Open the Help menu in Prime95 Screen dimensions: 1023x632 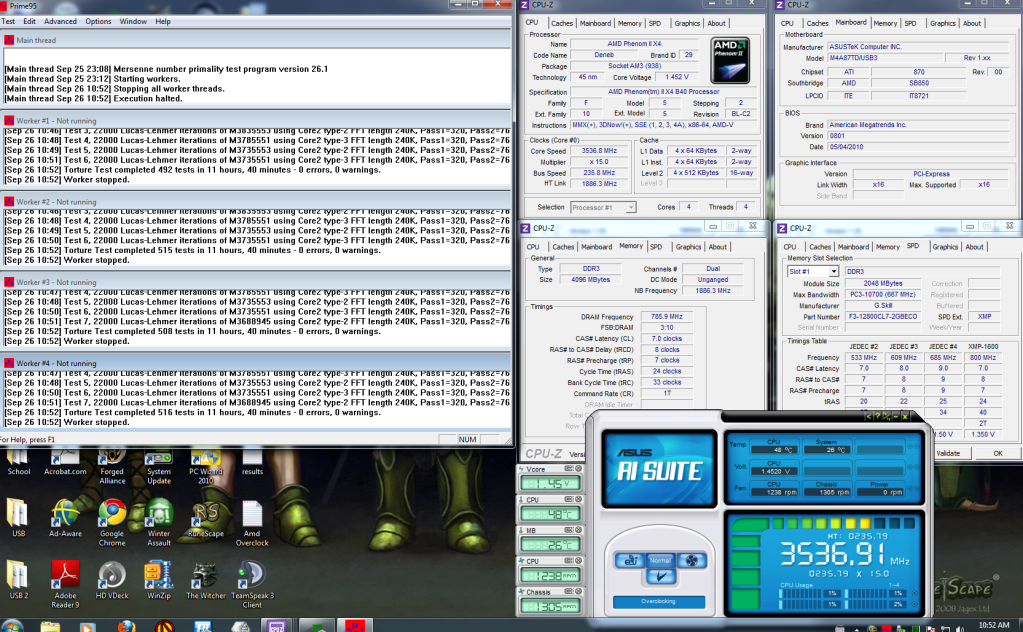point(162,22)
